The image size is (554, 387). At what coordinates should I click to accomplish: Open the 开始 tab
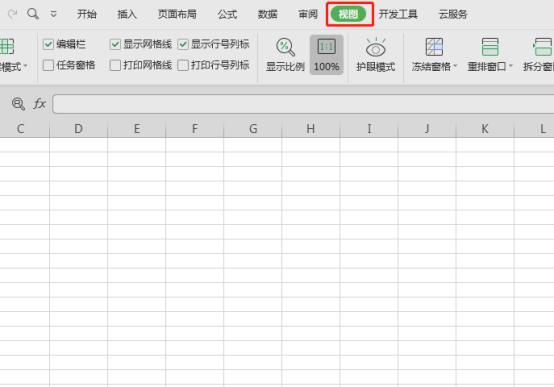[87, 14]
